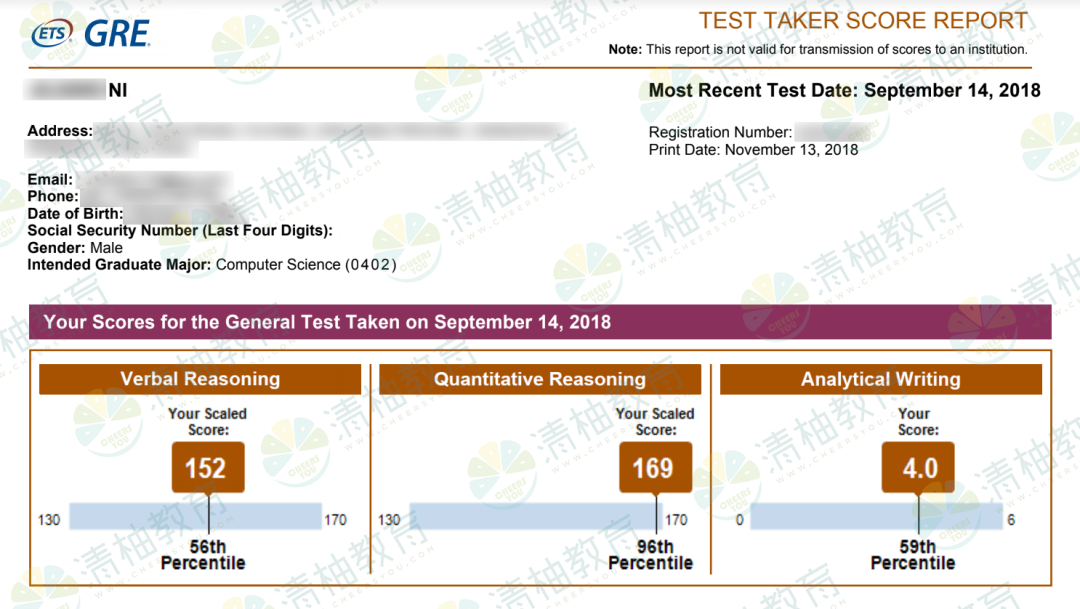Select the 56th Percentile text
1080x609 pixels.
203,555
